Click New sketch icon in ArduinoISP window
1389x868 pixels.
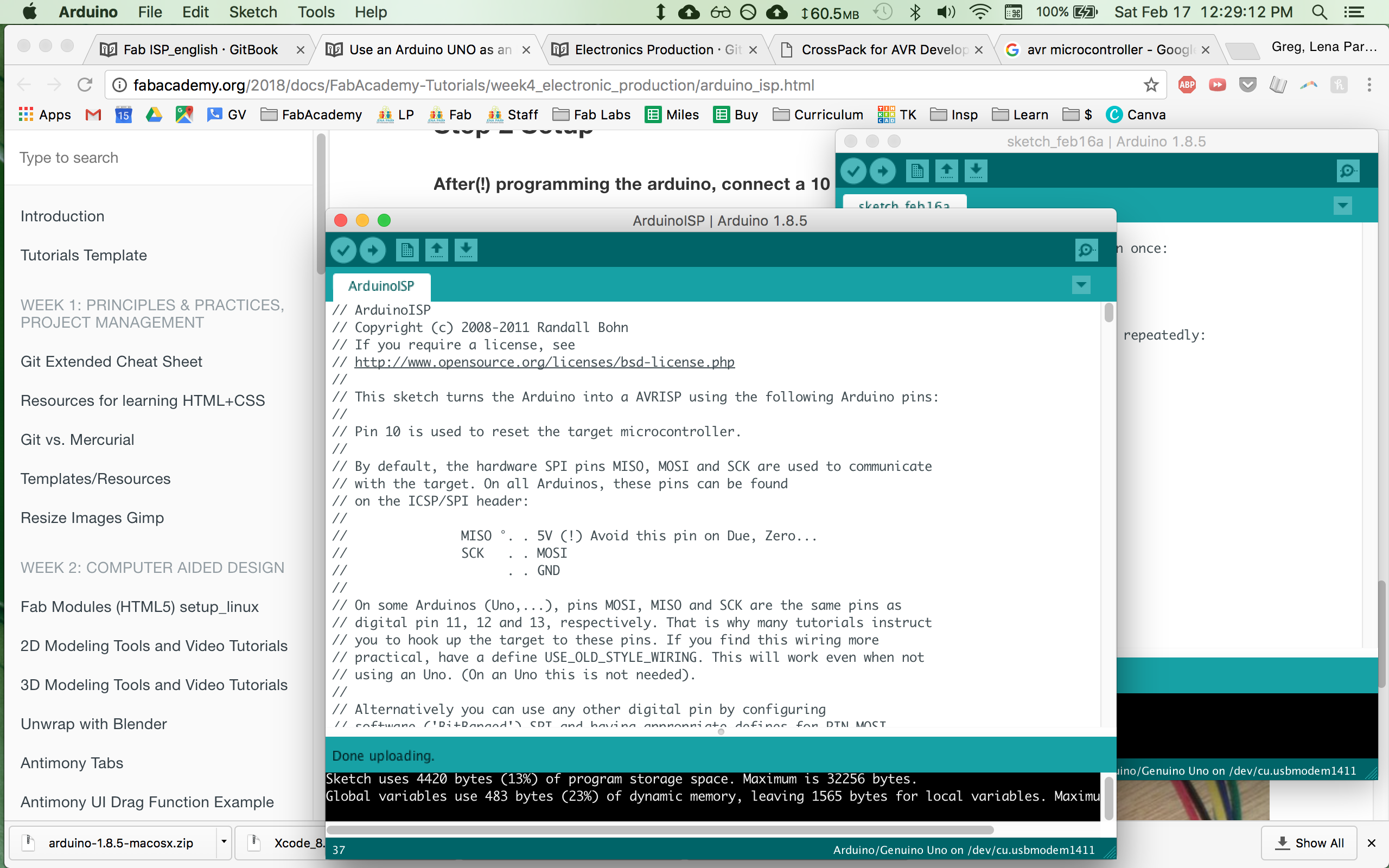click(x=407, y=250)
